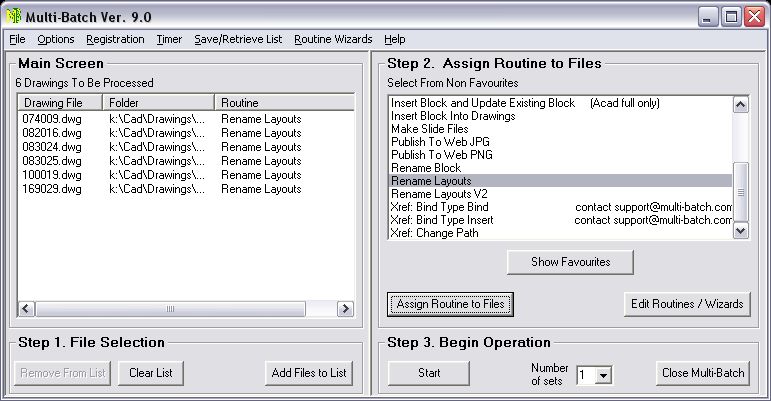771x401 pixels.
Task: Click the Routine column header
Action: (284, 103)
